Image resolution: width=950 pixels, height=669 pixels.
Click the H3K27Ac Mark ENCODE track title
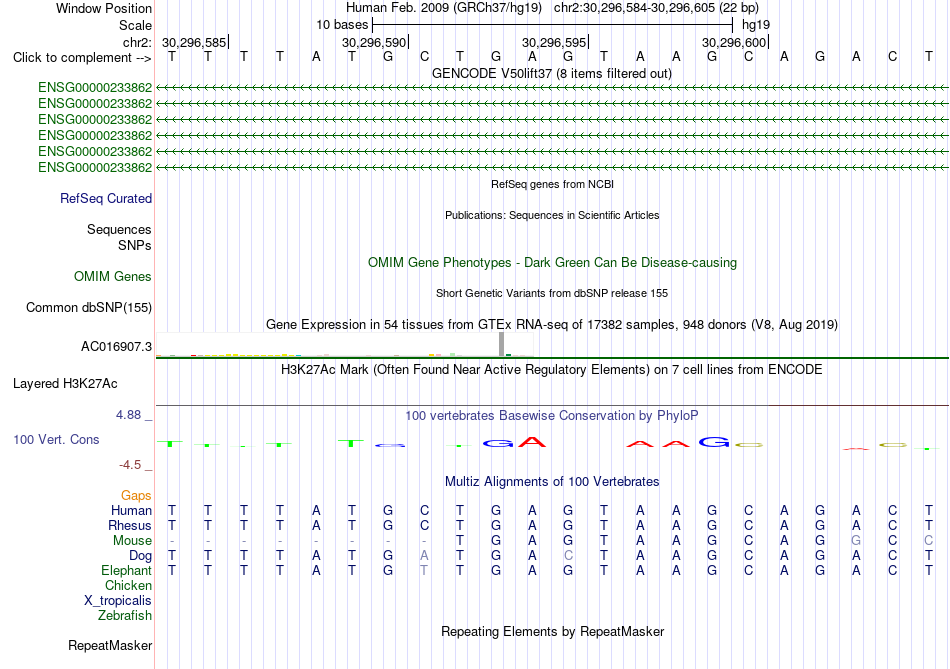pyautogui.click(x=552, y=369)
